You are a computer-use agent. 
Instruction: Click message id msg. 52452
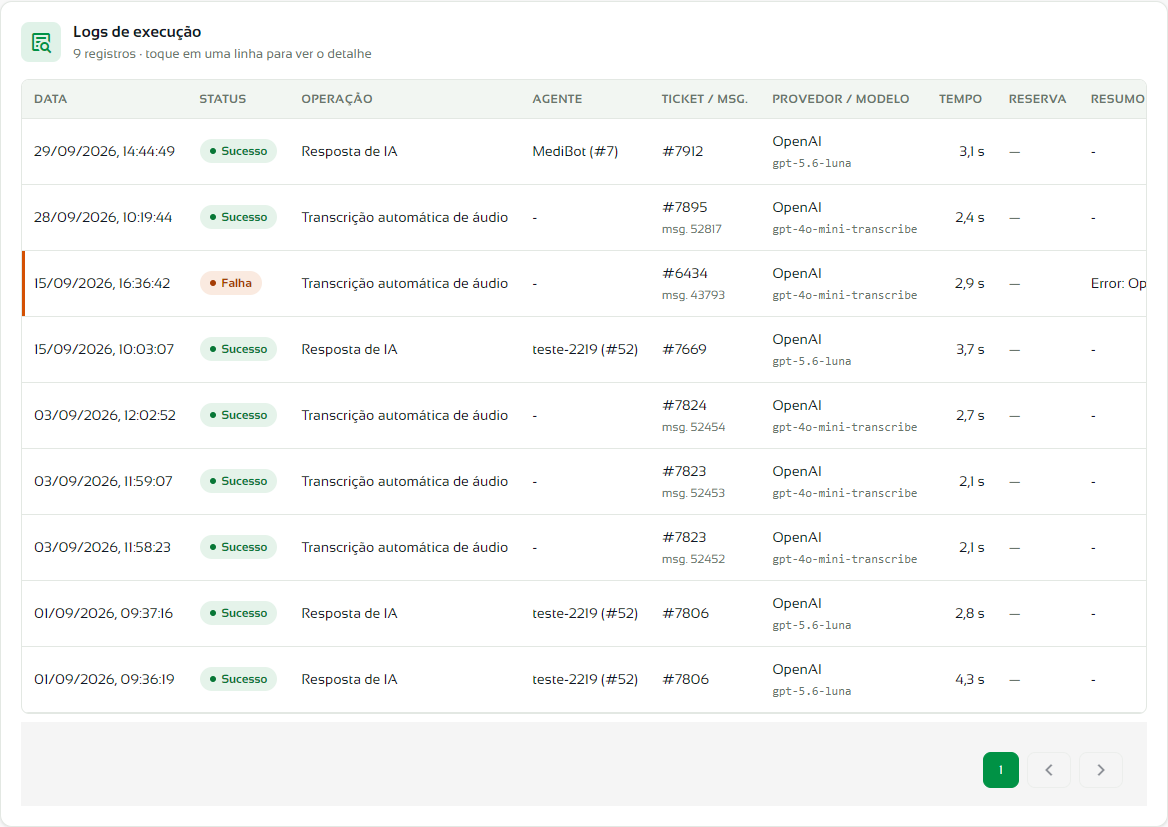point(693,559)
